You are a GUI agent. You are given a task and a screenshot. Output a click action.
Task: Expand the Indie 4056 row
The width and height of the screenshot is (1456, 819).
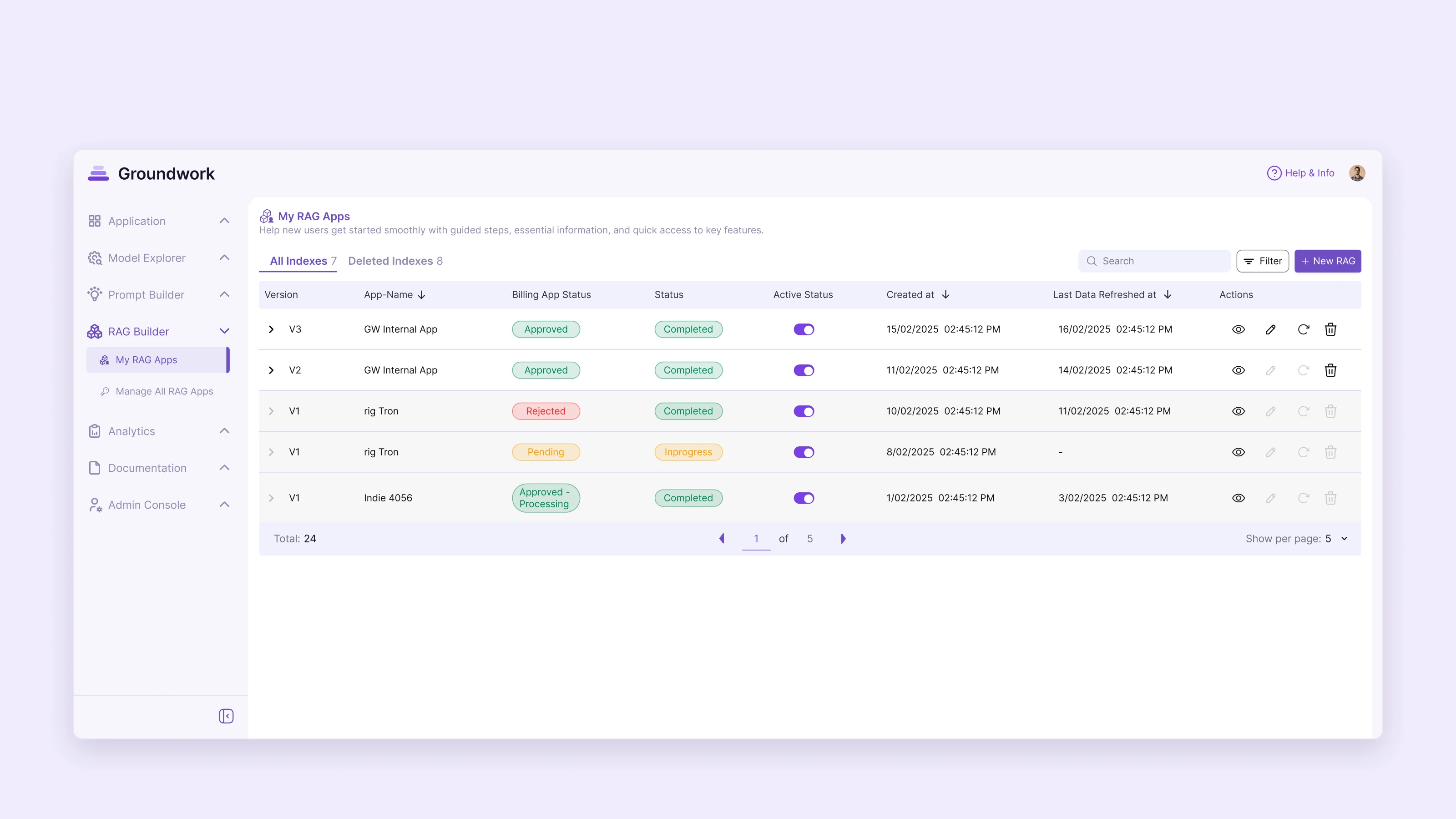click(x=271, y=498)
